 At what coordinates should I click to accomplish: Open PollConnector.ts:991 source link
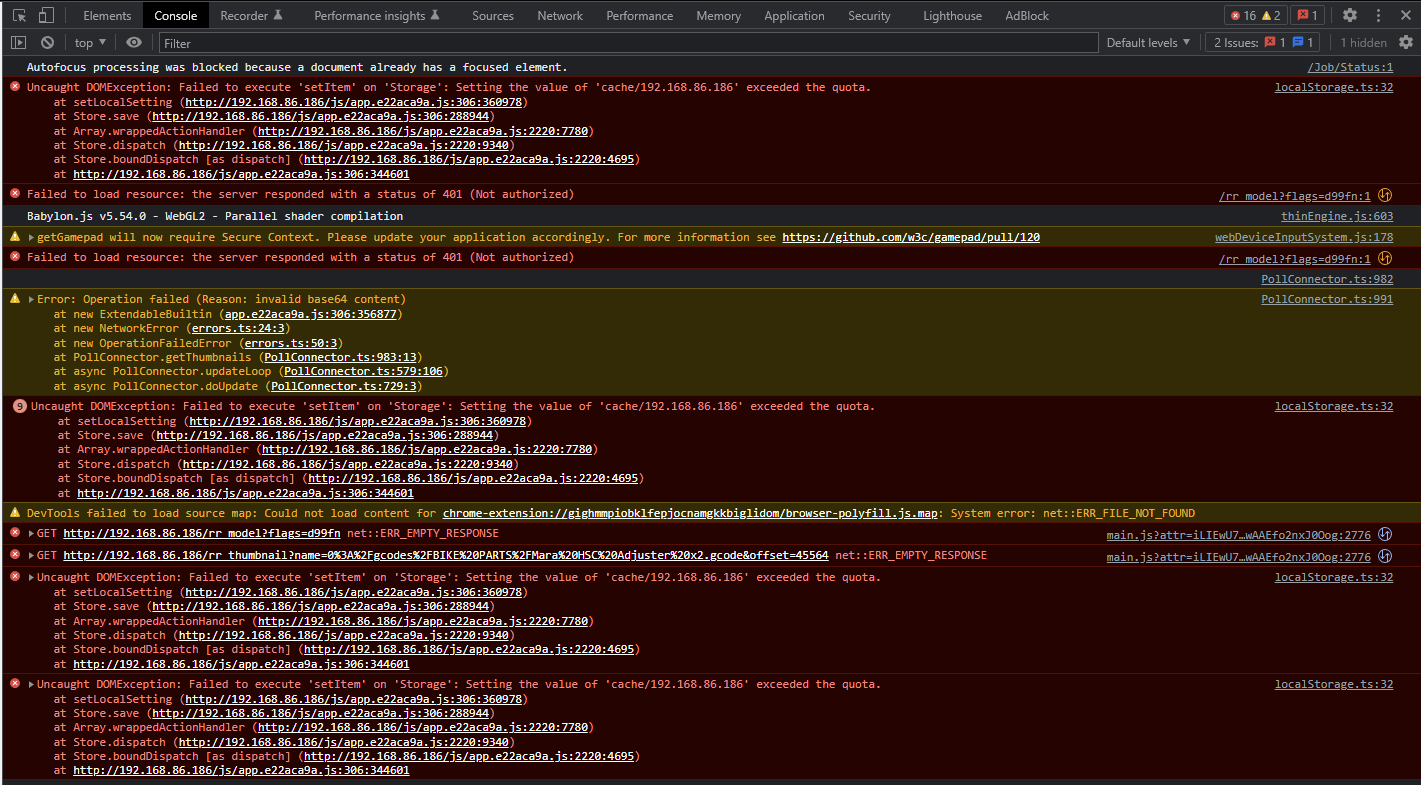click(1327, 299)
